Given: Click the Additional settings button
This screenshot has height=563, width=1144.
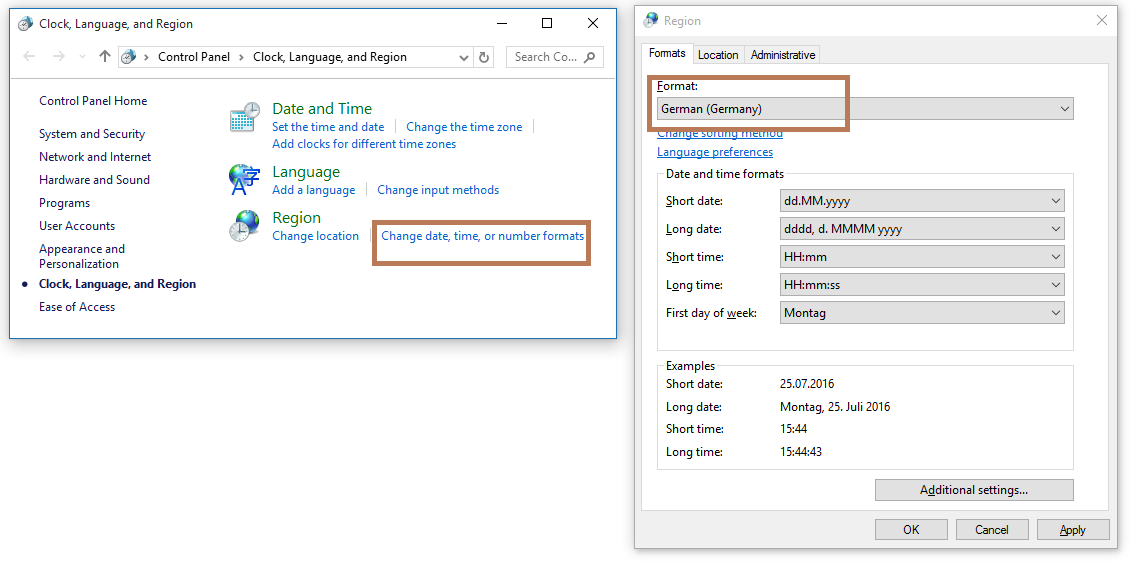Looking at the screenshot, I should (973, 490).
